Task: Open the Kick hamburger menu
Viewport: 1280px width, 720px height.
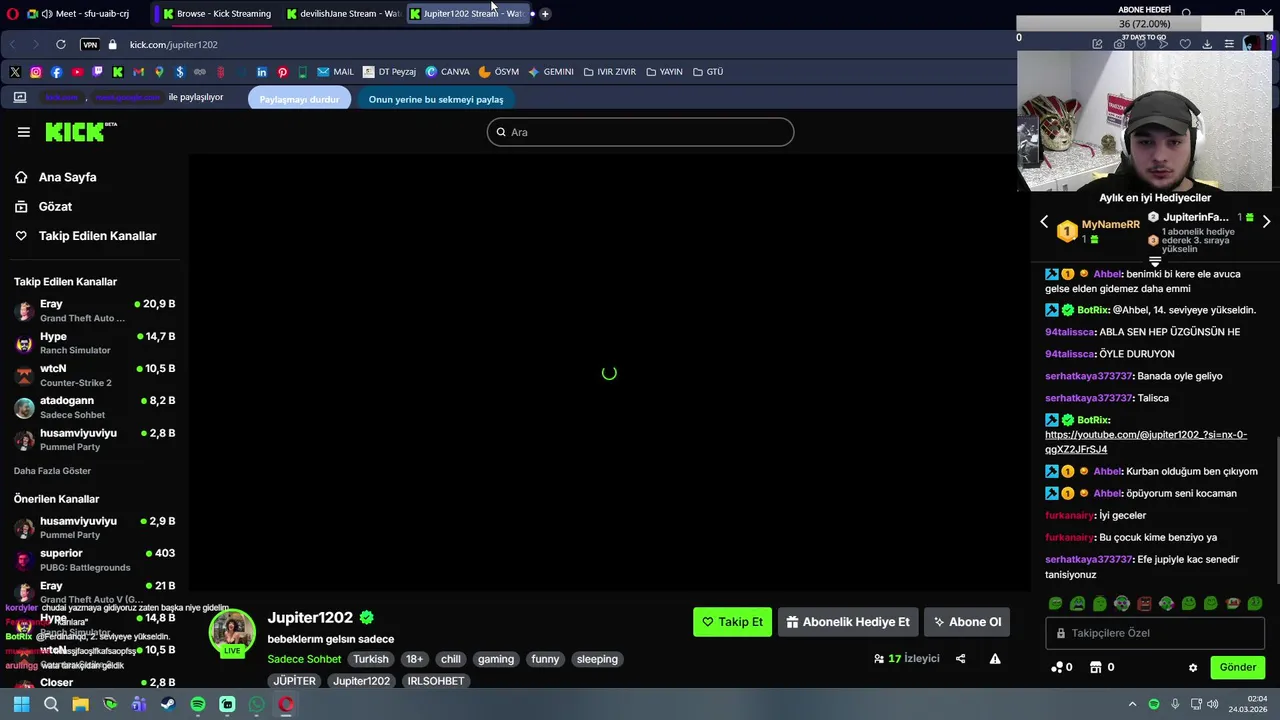Action: coord(24,132)
